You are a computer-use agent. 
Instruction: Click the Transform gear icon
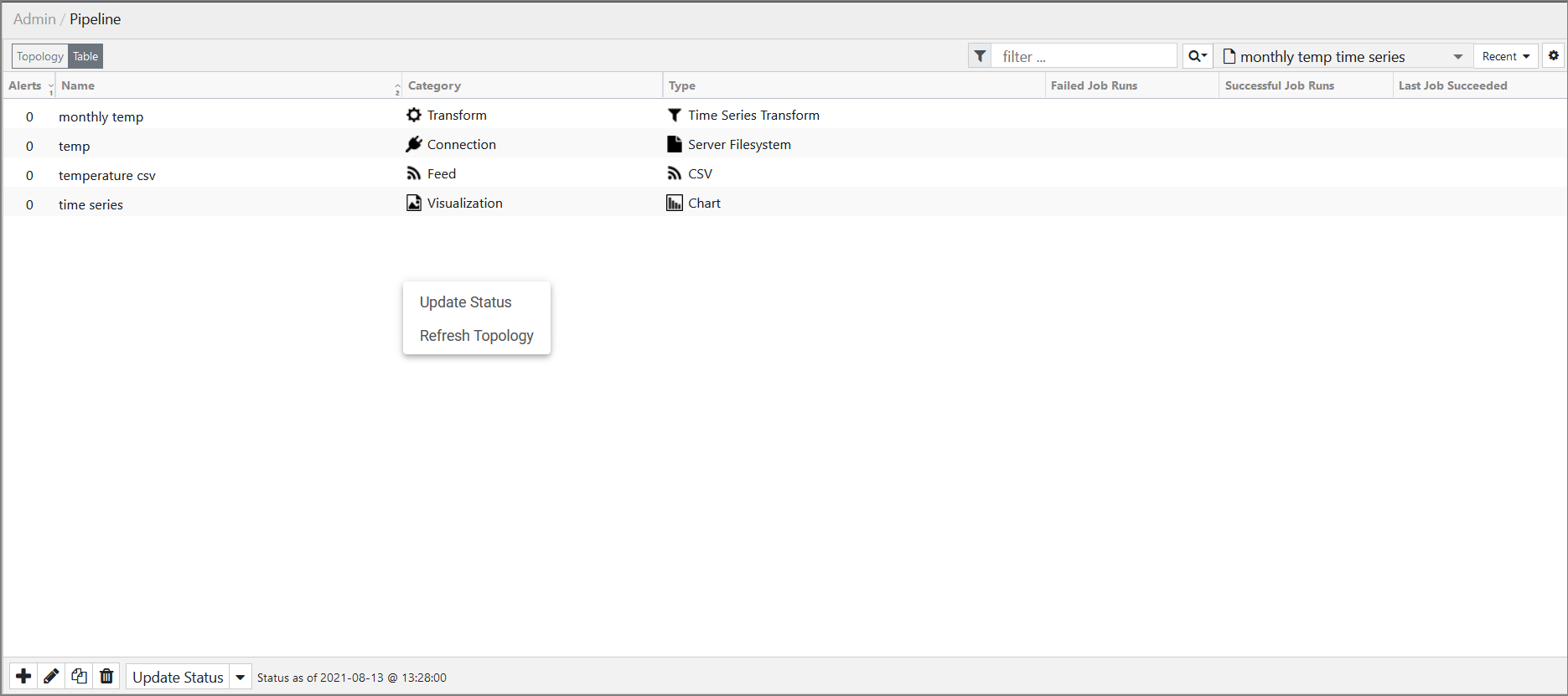pyautogui.click(x=414, y=115)
